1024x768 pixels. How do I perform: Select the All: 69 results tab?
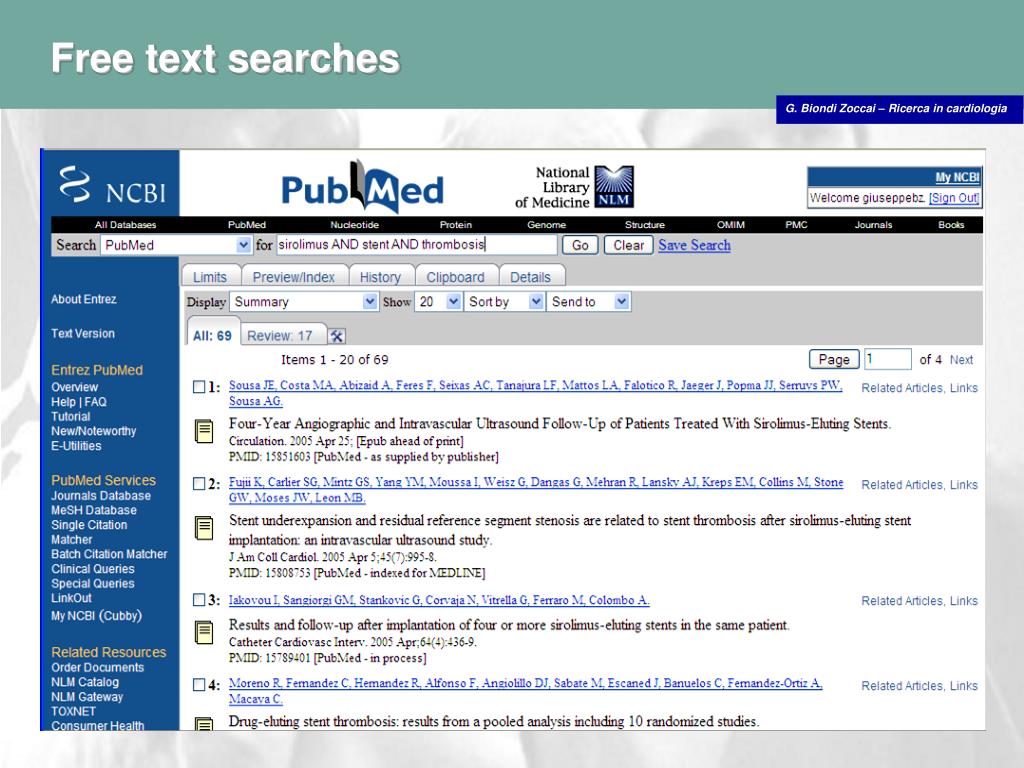point(212,336)
